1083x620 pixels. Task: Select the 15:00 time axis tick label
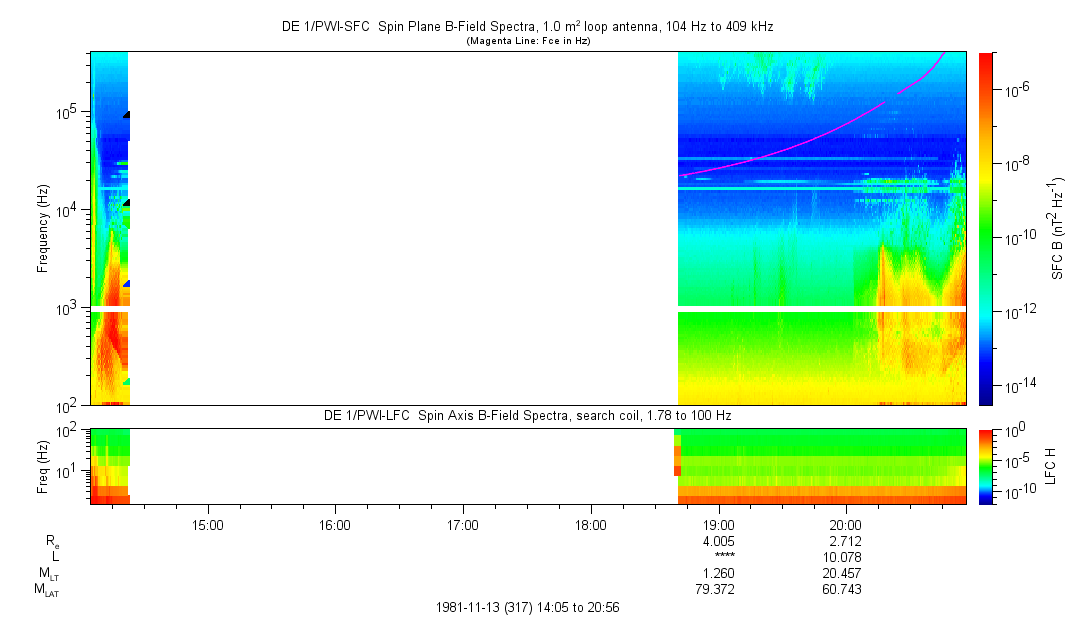click(207, 523)
